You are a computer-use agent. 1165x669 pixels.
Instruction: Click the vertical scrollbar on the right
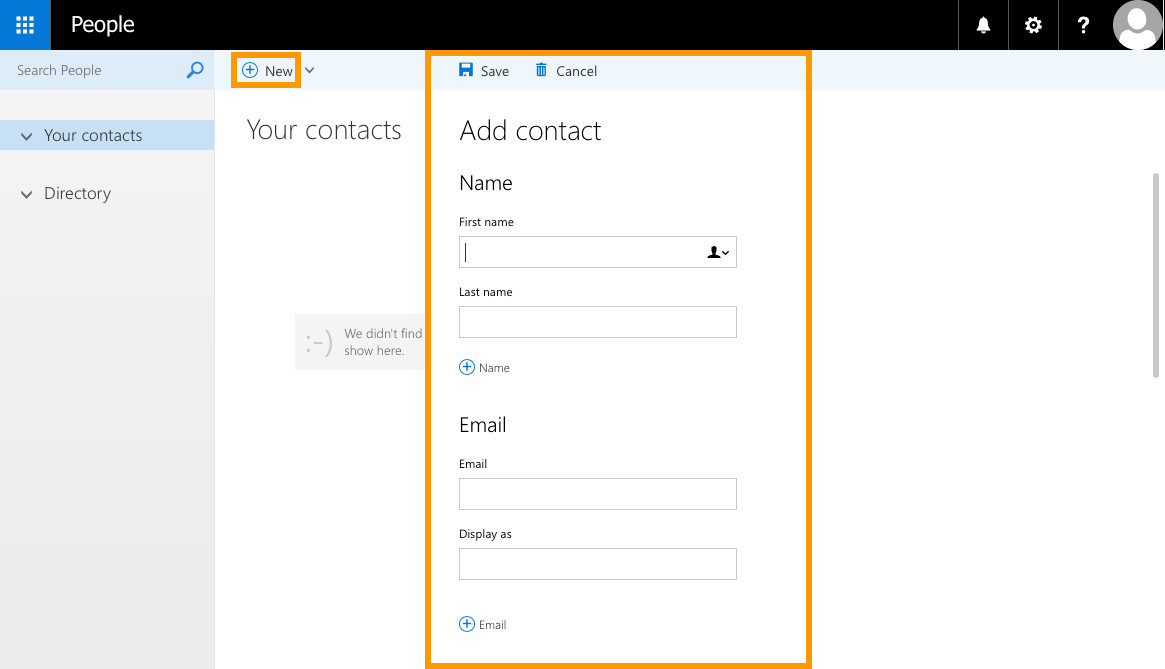click(x=1157, y=275)
